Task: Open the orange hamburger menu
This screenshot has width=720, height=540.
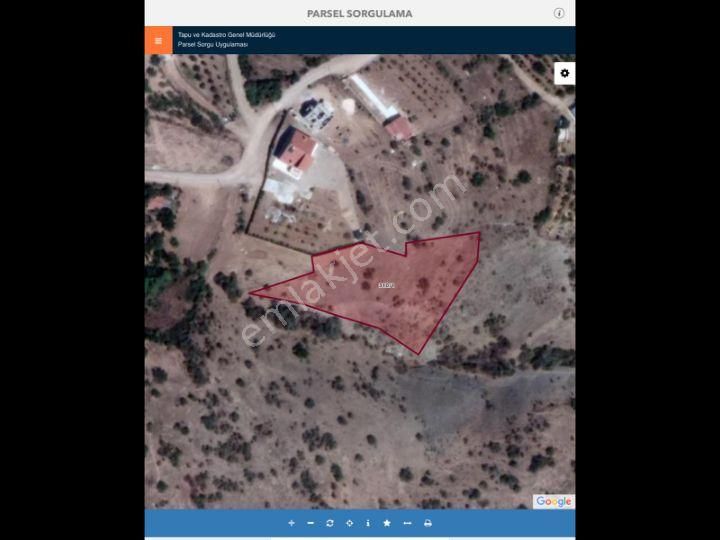Action: (158, 41)
